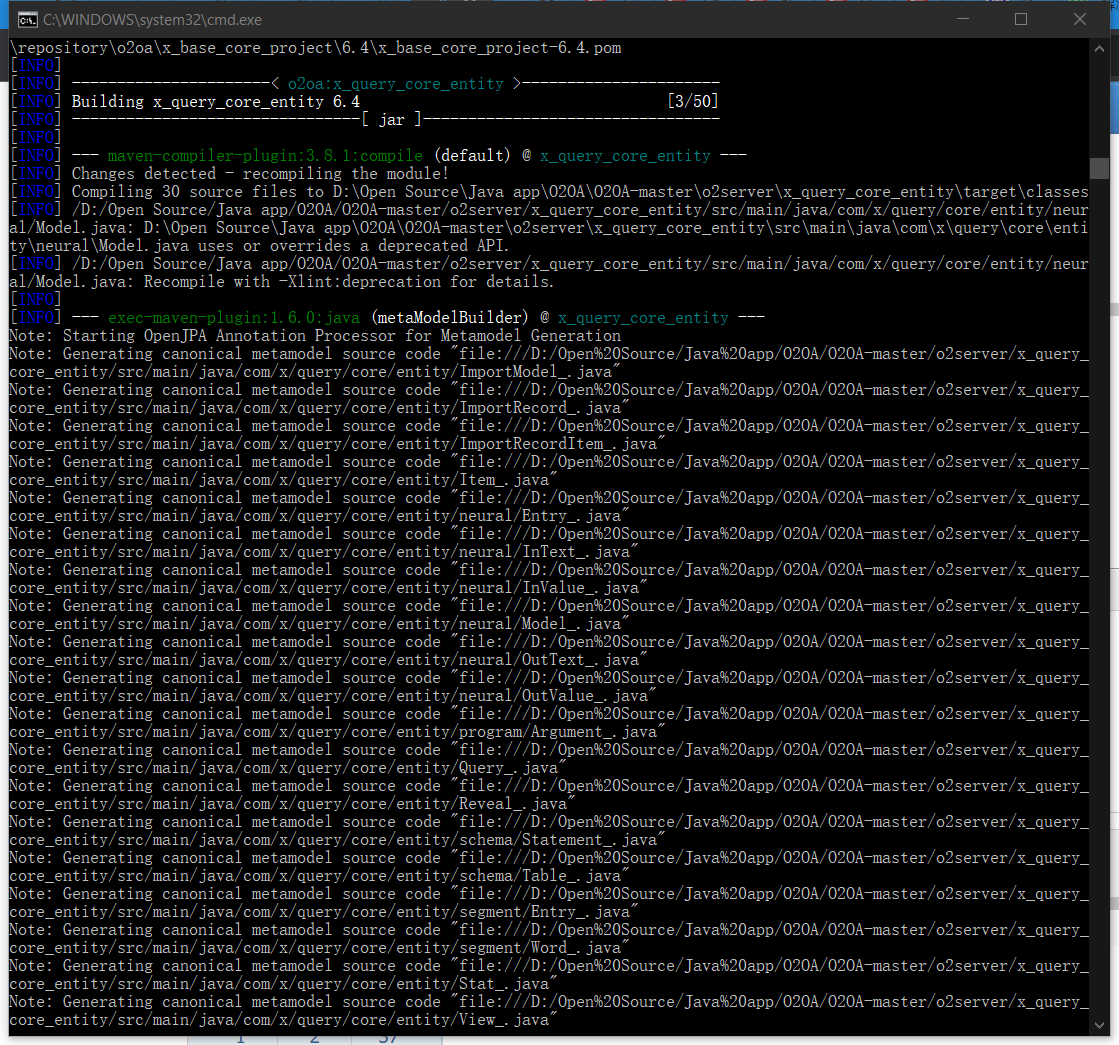Click 'Changes detected - recompiling the module!' line

tap(260, 173)
